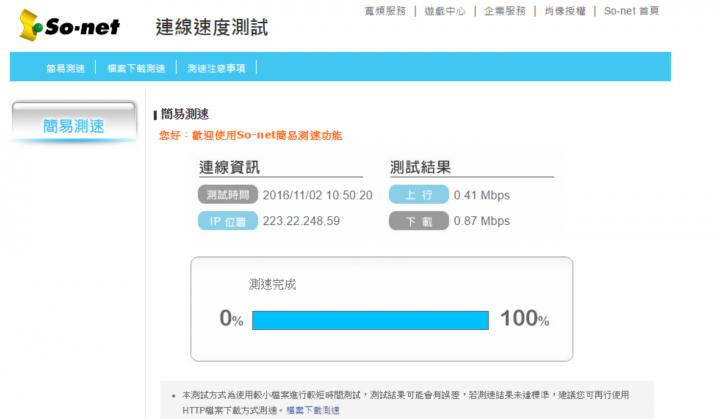Image resolution: width=720 pixels, height=419 pixels.
Task: Click the download result 0.87 Mbps
Action: pos(482,221)
